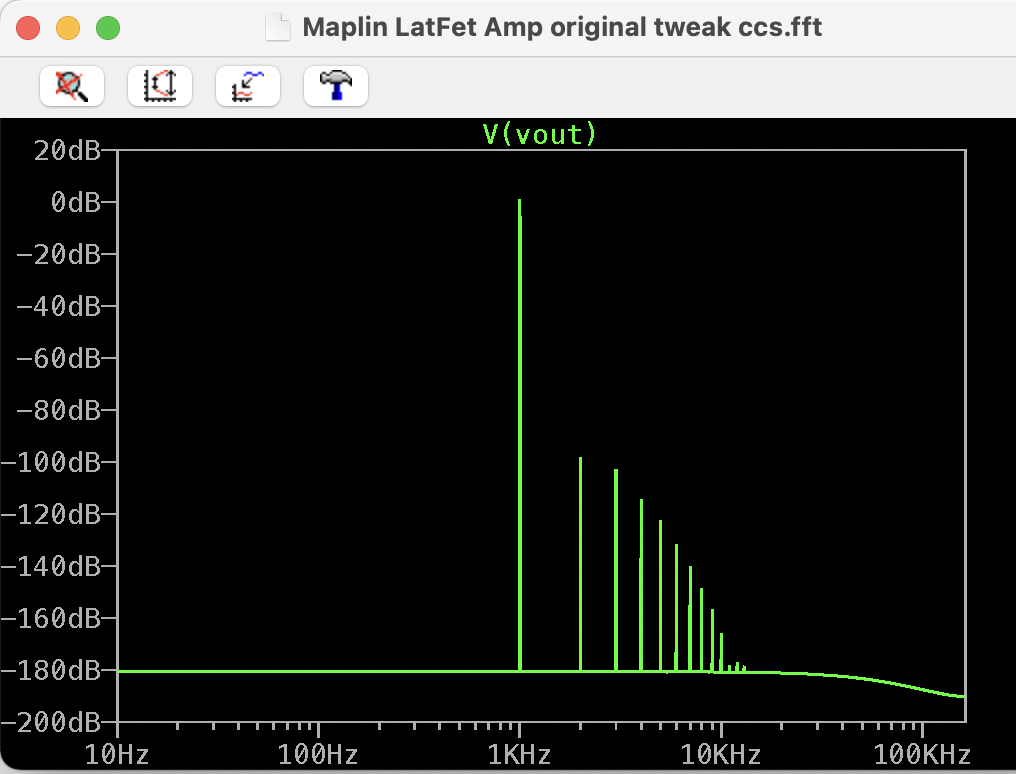Viewport: 1016px width, 774px height.
Task: Click the -200dB axis label
Action: click(x=51, y=722)
